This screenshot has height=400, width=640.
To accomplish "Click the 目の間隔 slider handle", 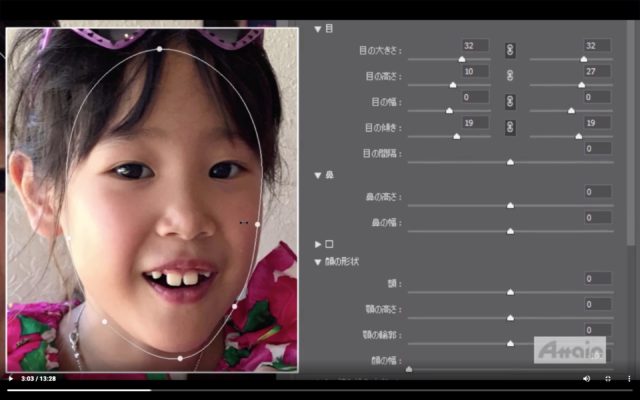I will click(510, 162).
